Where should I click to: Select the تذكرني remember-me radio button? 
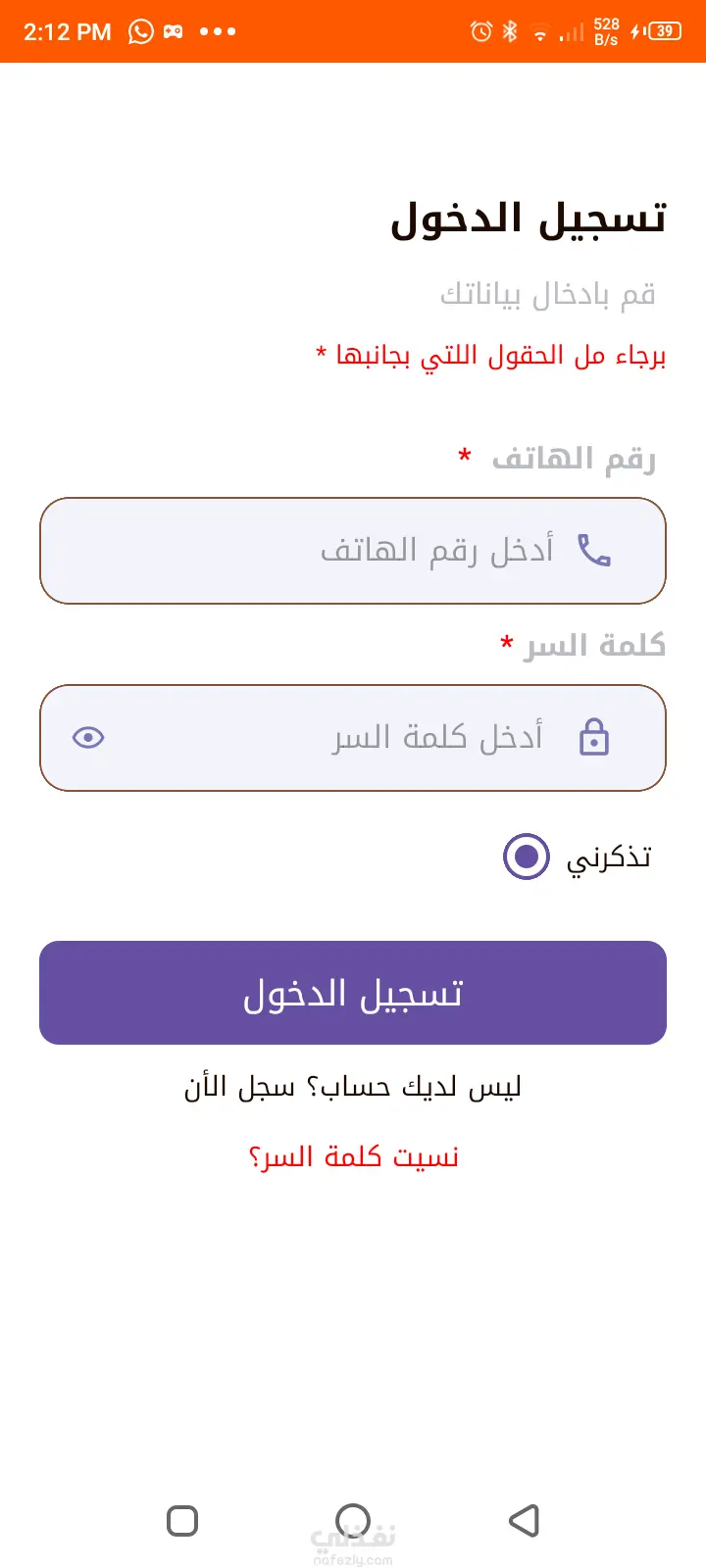tap(527, 857)
